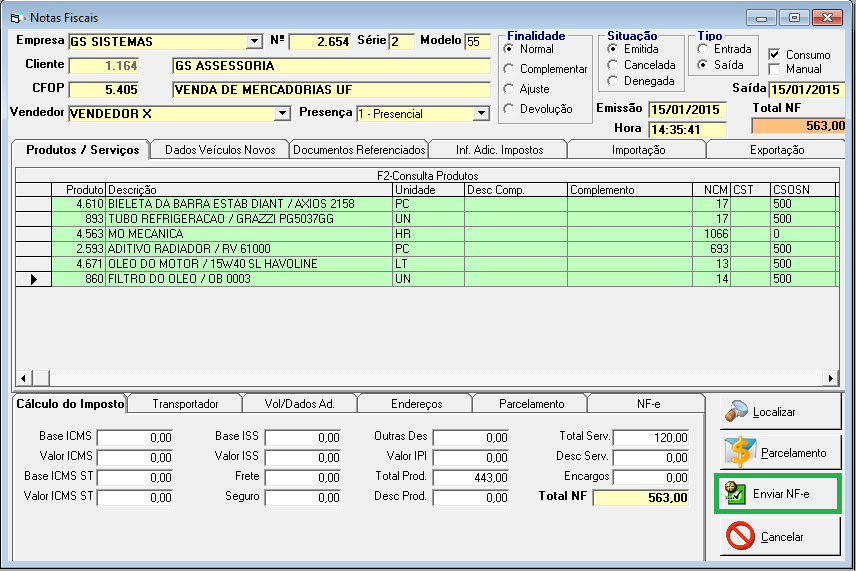Uncheck the Consumo checkbox

coord(774,54)
